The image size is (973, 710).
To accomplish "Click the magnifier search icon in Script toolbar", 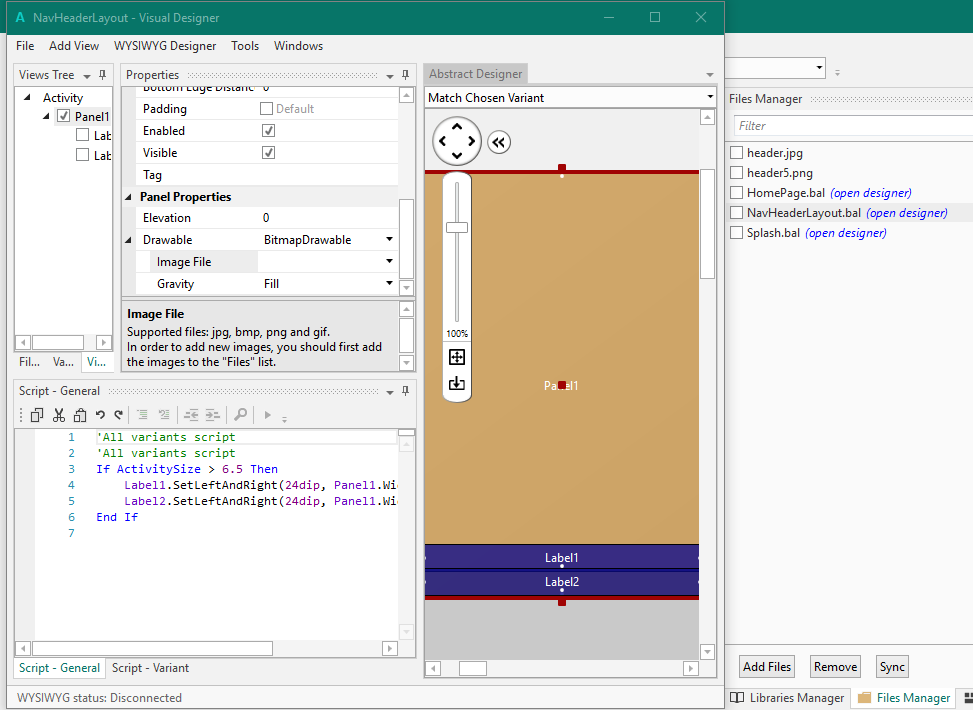I will click(240, 415).
